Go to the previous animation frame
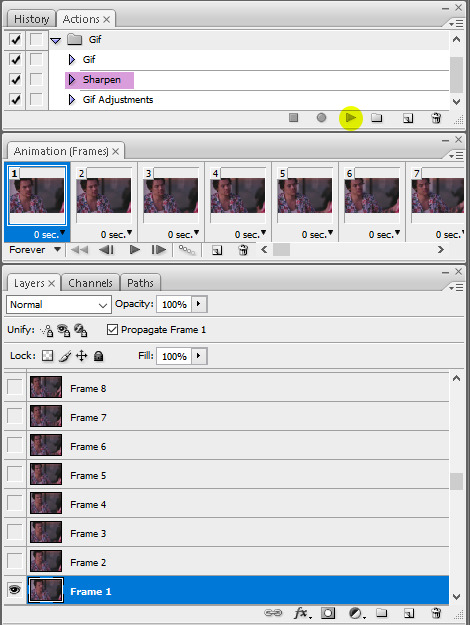The width and height of the screenshot is (470, 625). tap(106, 250)
